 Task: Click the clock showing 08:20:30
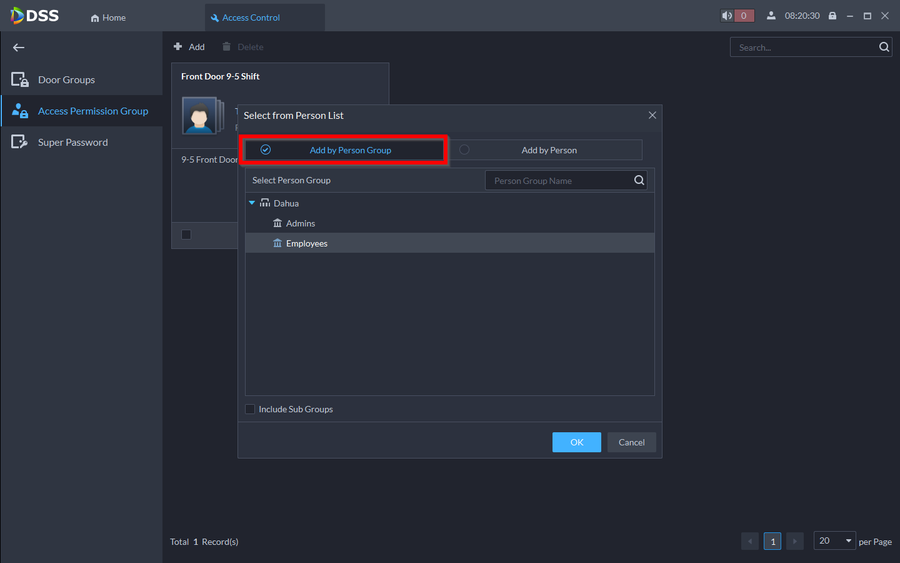(802, 15)
